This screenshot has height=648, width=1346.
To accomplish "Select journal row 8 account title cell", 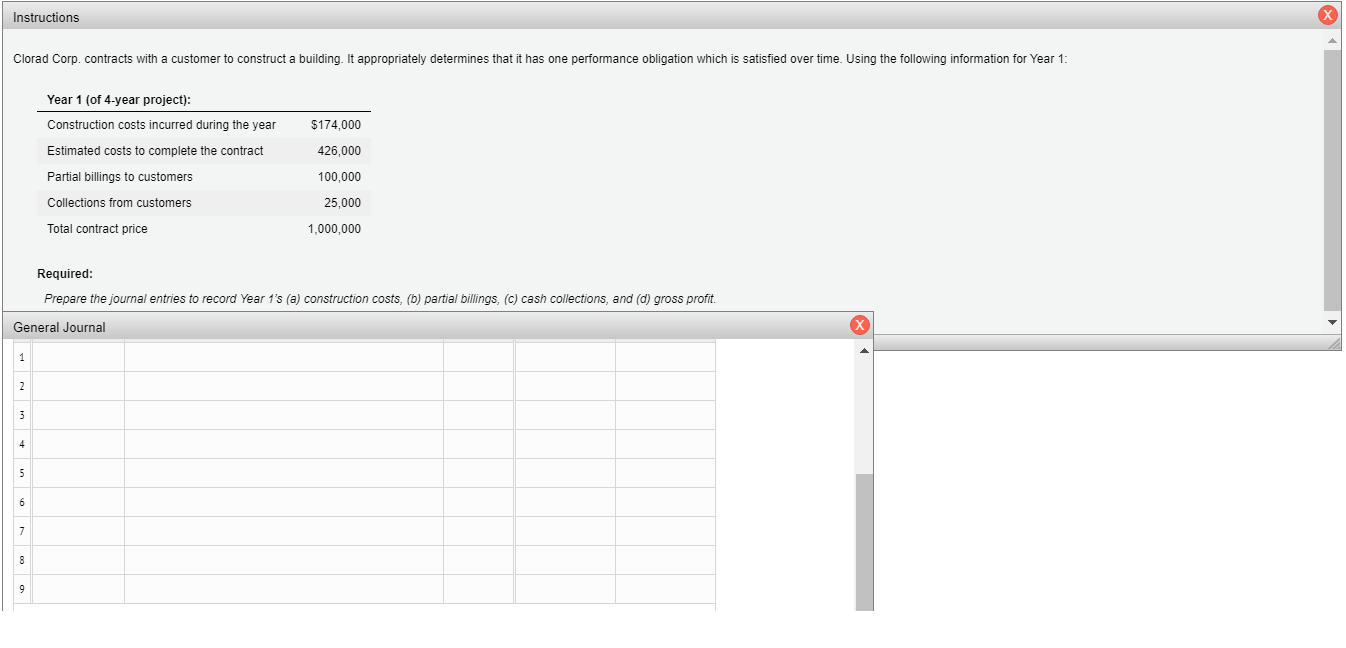I will pyautogui.click(x=284, y=560).
